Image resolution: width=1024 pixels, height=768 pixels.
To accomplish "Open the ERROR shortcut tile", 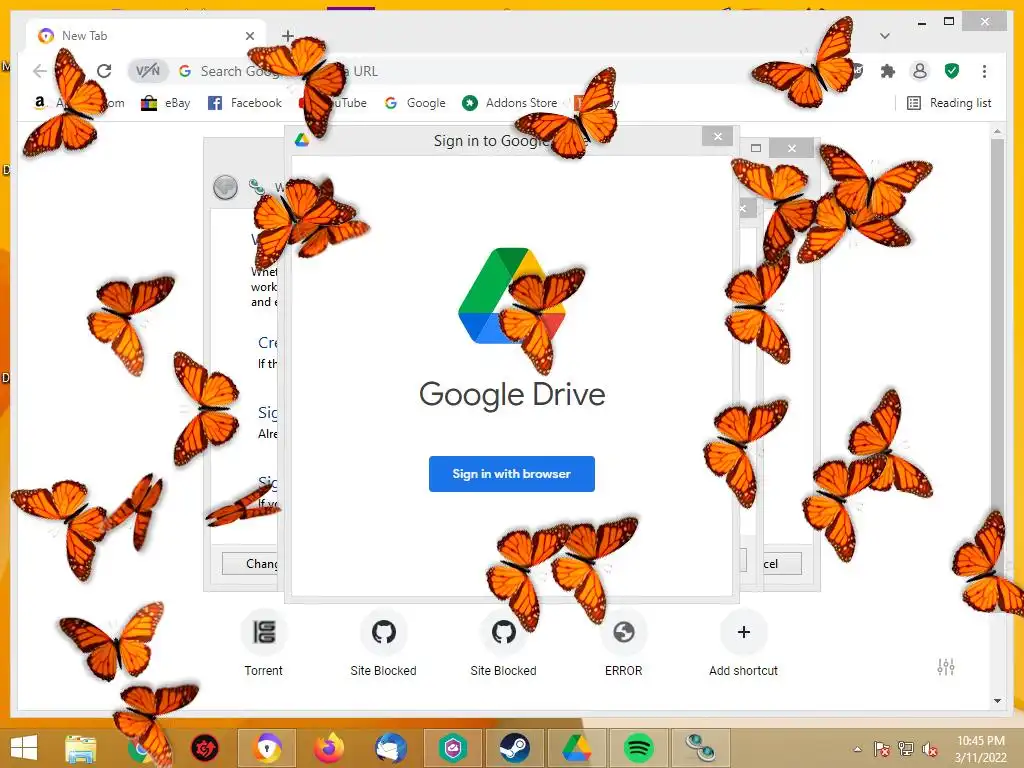I will 624,643.
